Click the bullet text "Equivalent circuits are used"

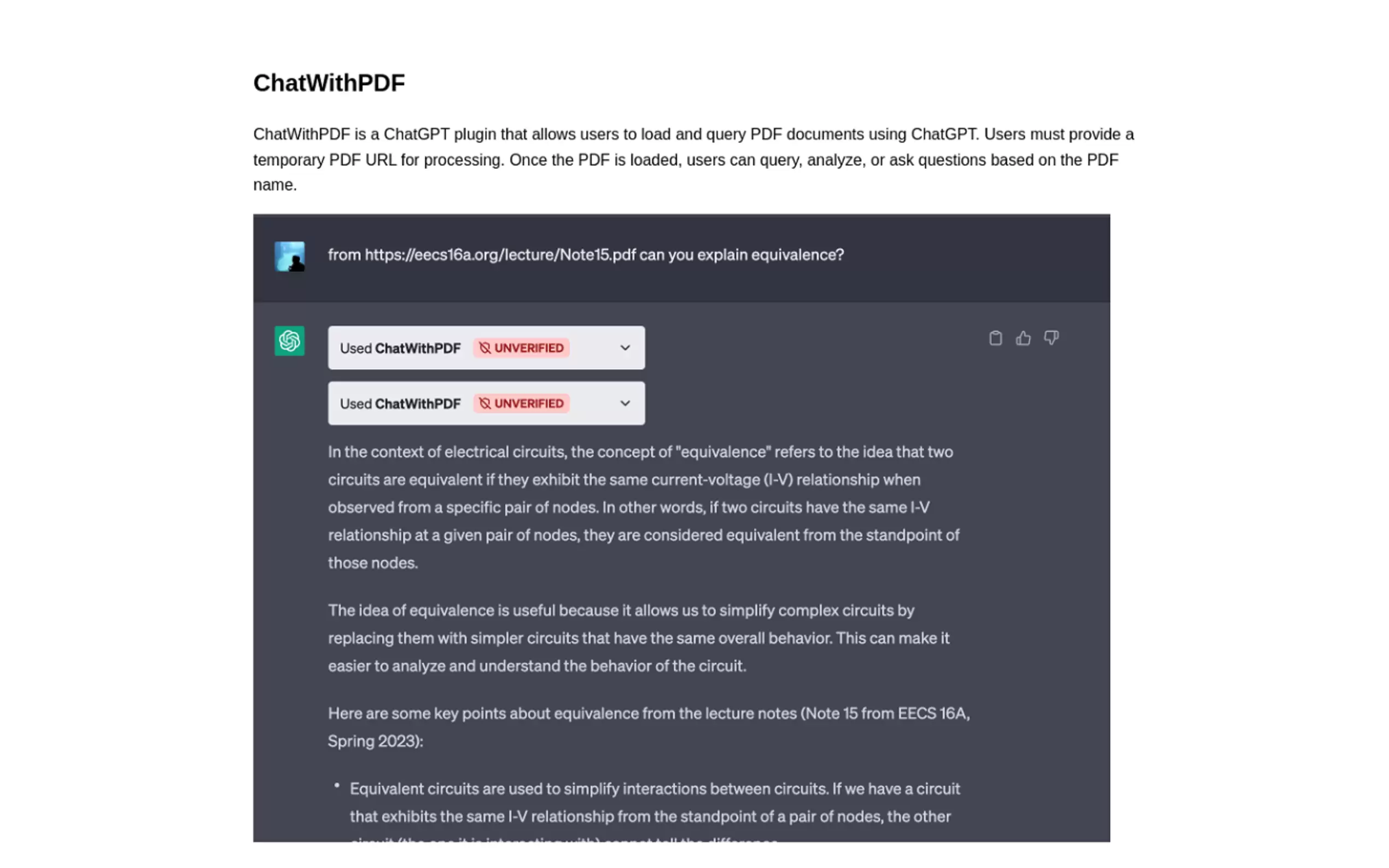[x=655, y=802]
